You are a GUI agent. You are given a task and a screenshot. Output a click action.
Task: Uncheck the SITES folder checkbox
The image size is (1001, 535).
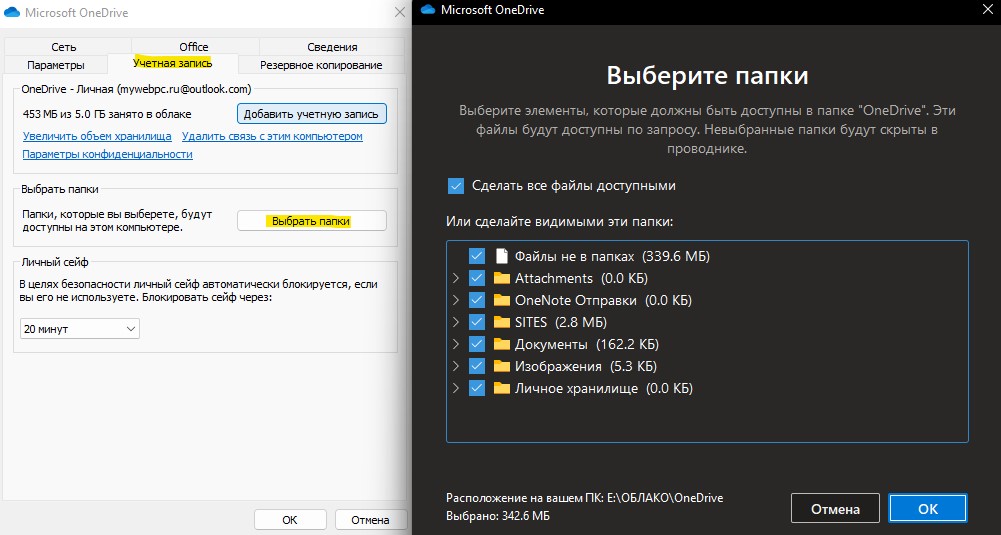tap(477, 322)
